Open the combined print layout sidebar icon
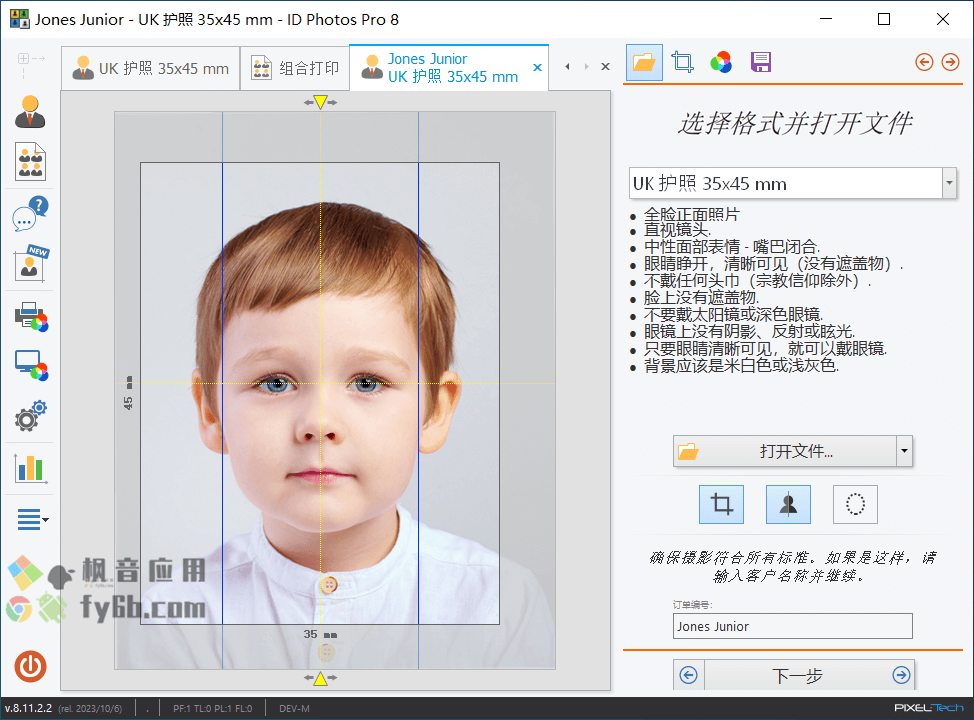974x720 pixels. (30, 161)
